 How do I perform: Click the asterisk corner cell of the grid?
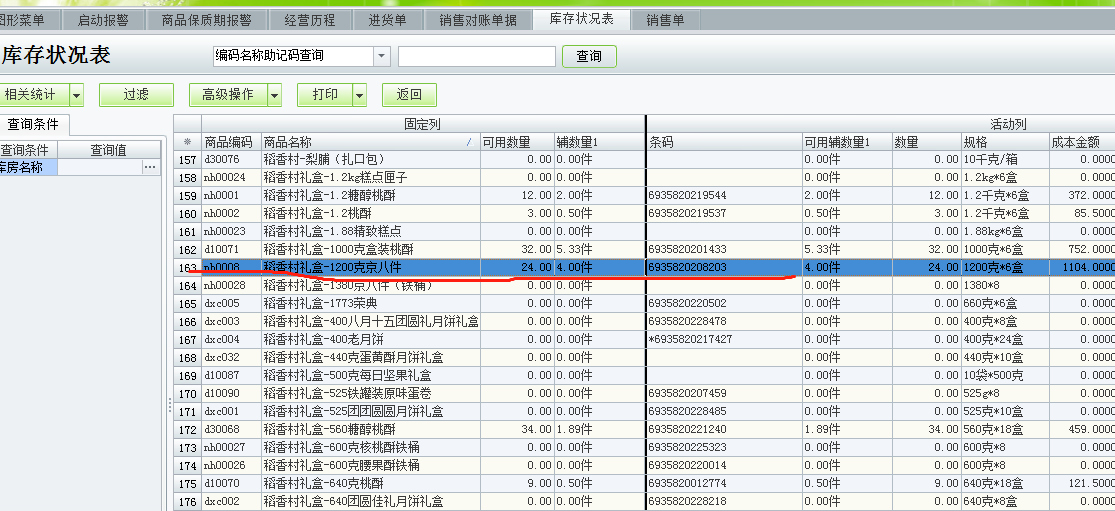pyautogui.click(x=188, y=142)
